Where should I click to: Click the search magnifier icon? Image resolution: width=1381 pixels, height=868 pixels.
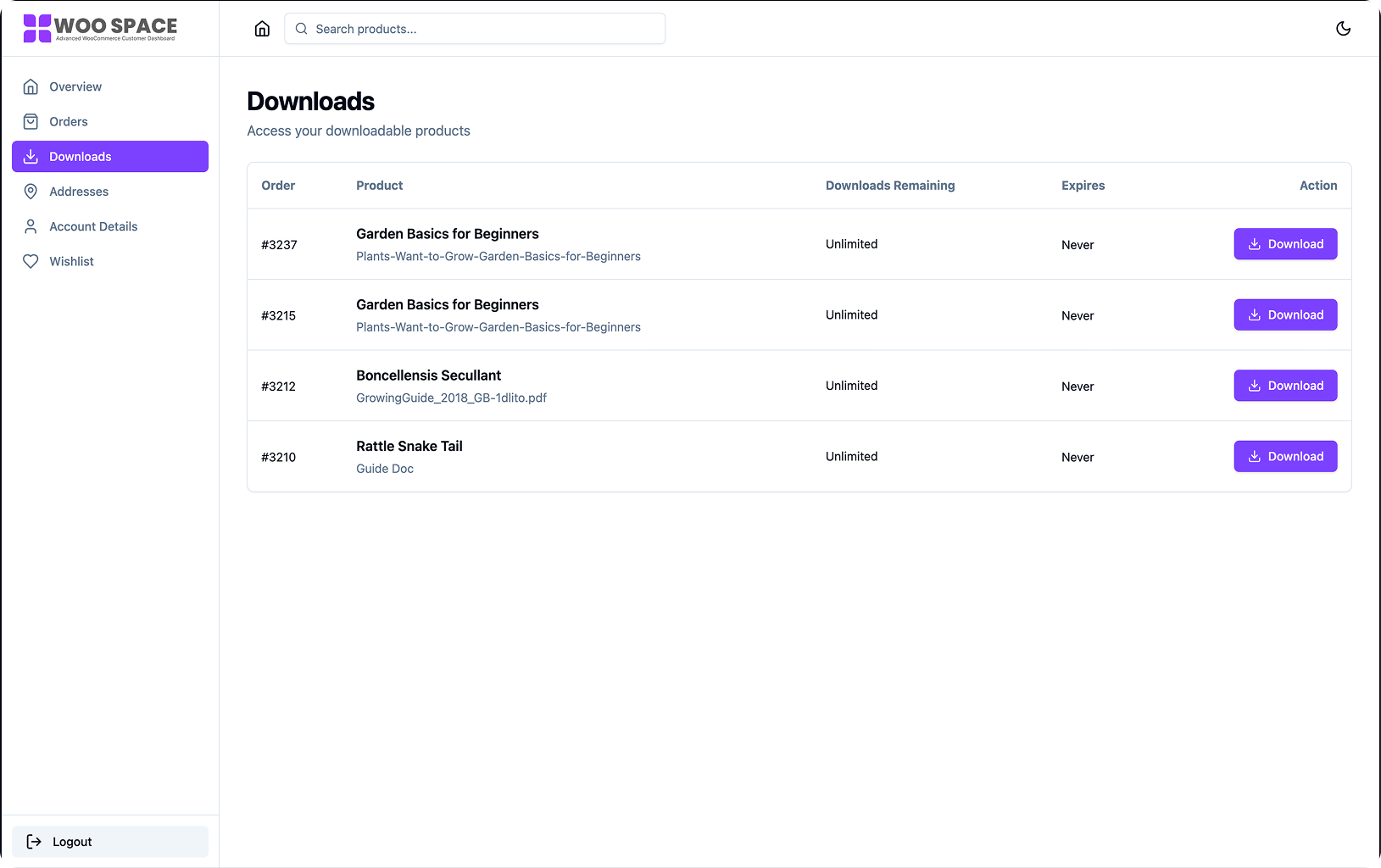coord(301,28)
